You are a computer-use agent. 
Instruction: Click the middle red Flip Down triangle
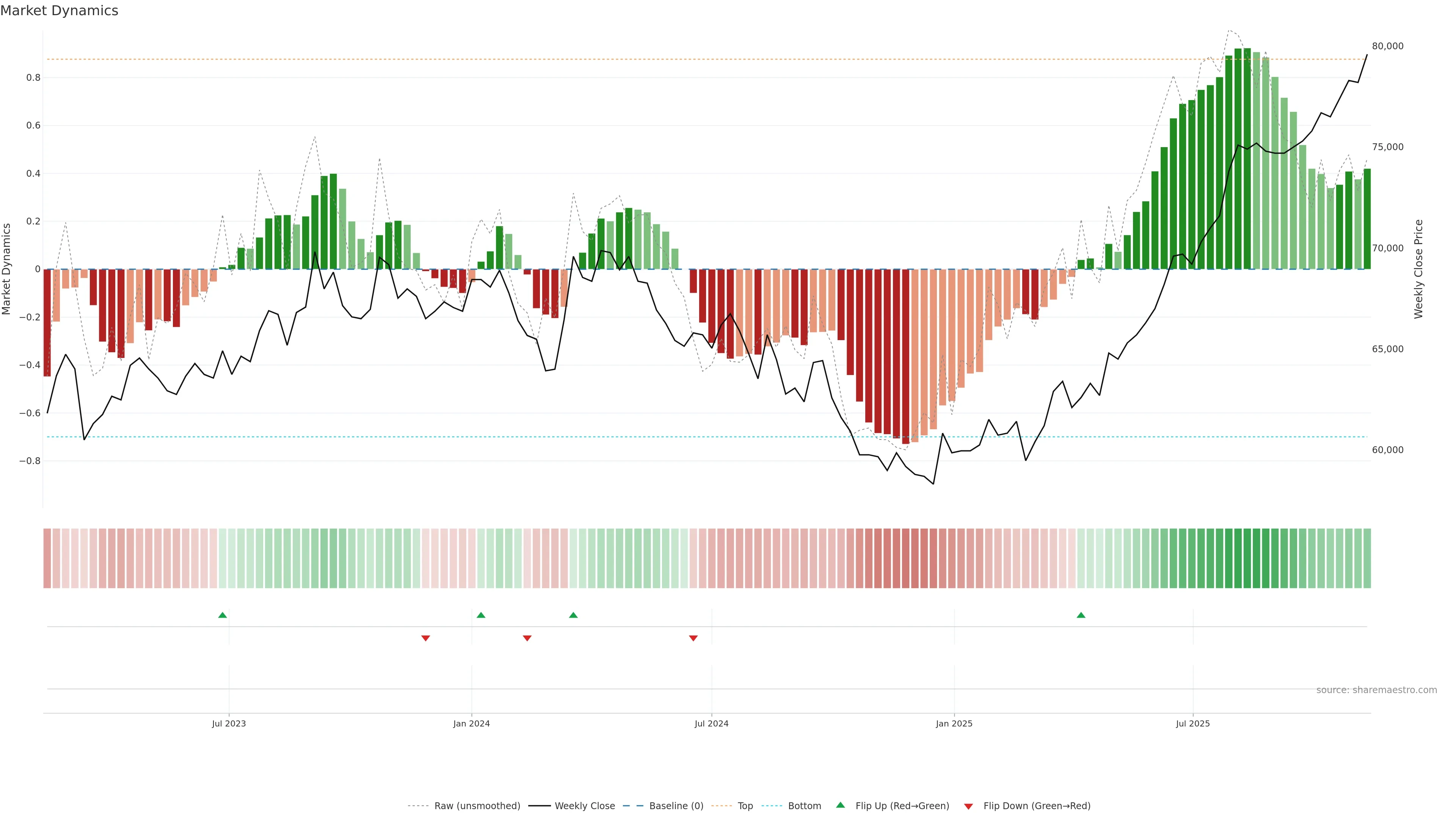527,638
